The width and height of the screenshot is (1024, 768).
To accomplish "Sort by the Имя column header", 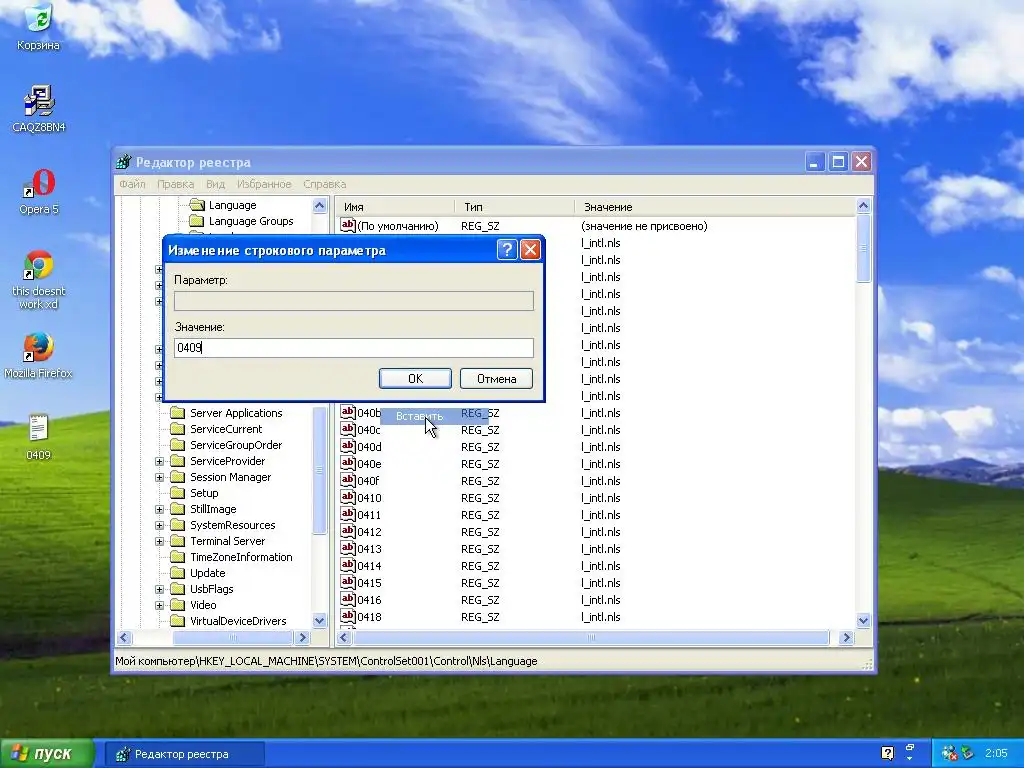I will tap(394, 207).
